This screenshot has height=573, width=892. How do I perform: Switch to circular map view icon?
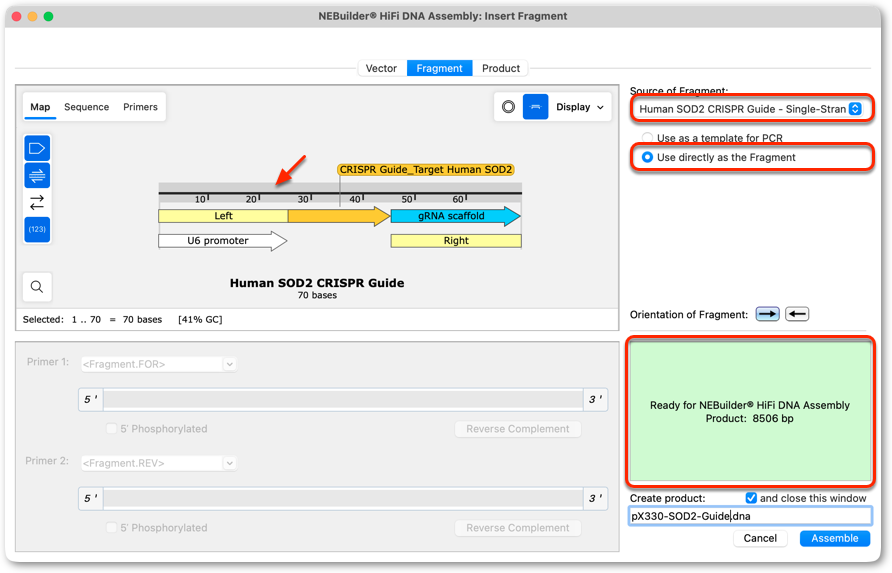(x=509, y=107)
